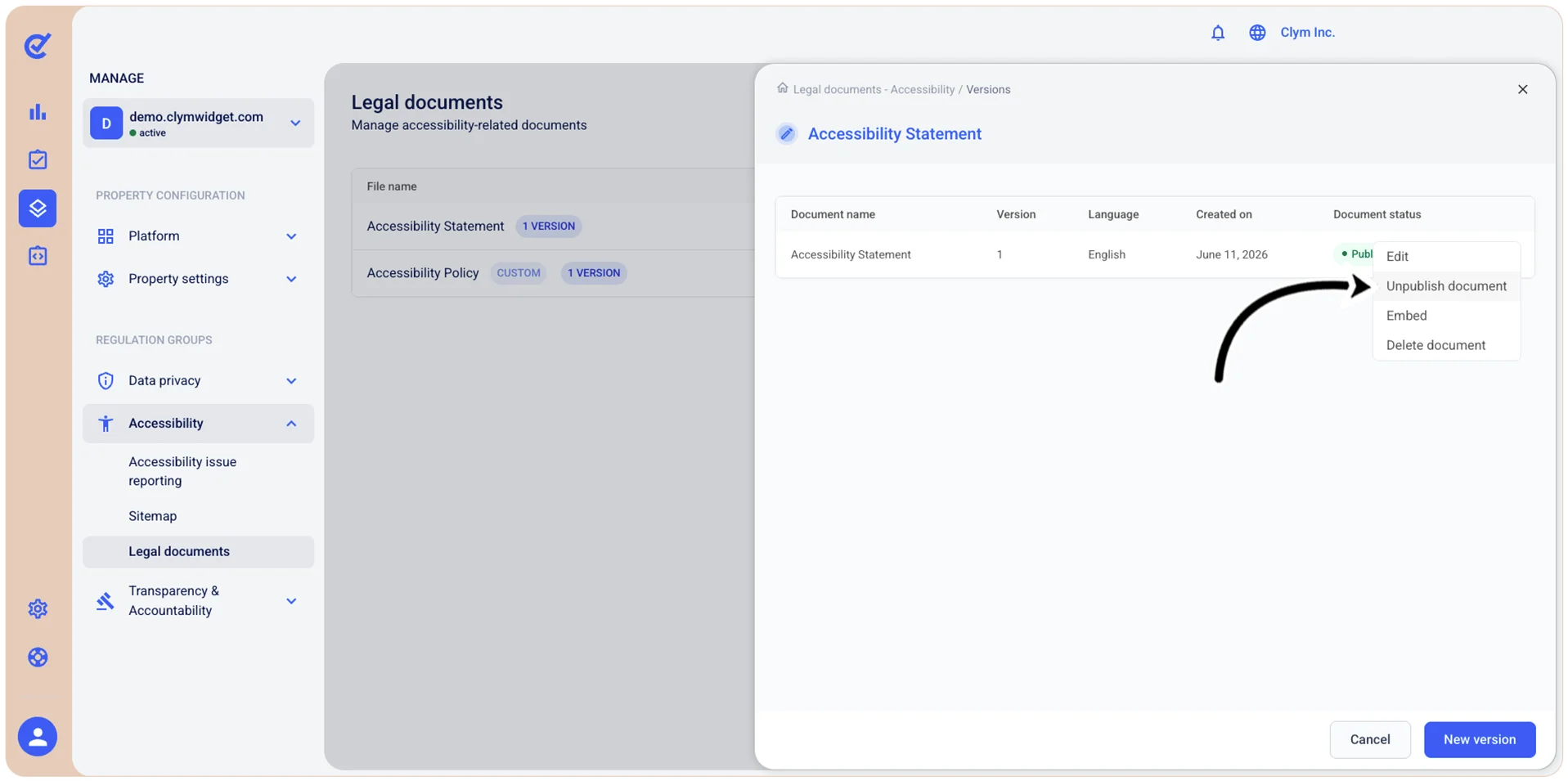Open the code embed sidebar icon

(x=38, y=256)
